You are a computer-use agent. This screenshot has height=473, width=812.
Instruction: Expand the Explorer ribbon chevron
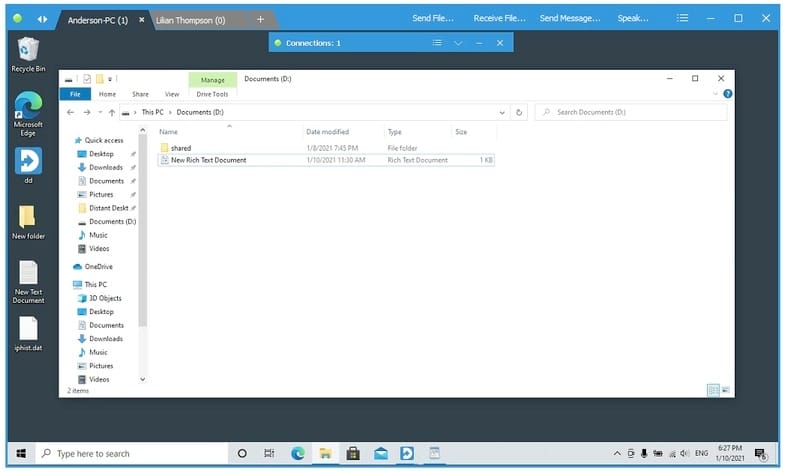coord(714,94)
